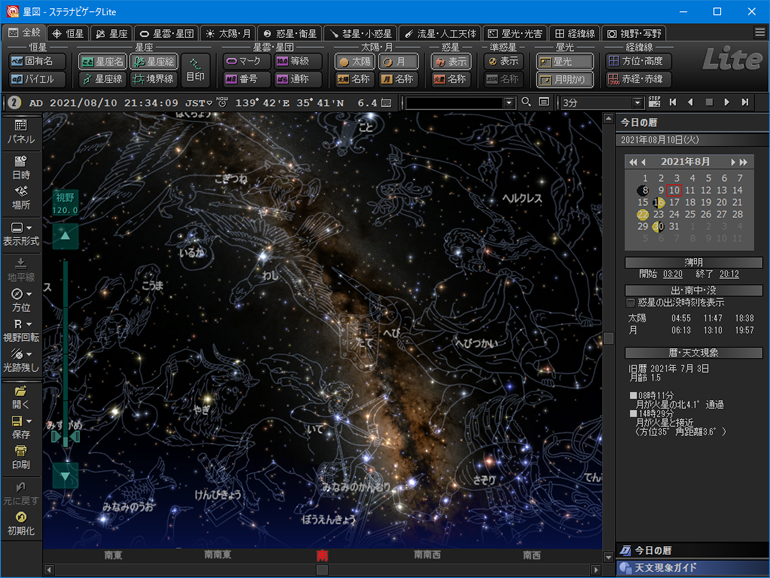The width and height of the screenshot is (770, 578).
Task: Click the 印刷 print icon
Action: pos(21,457)
